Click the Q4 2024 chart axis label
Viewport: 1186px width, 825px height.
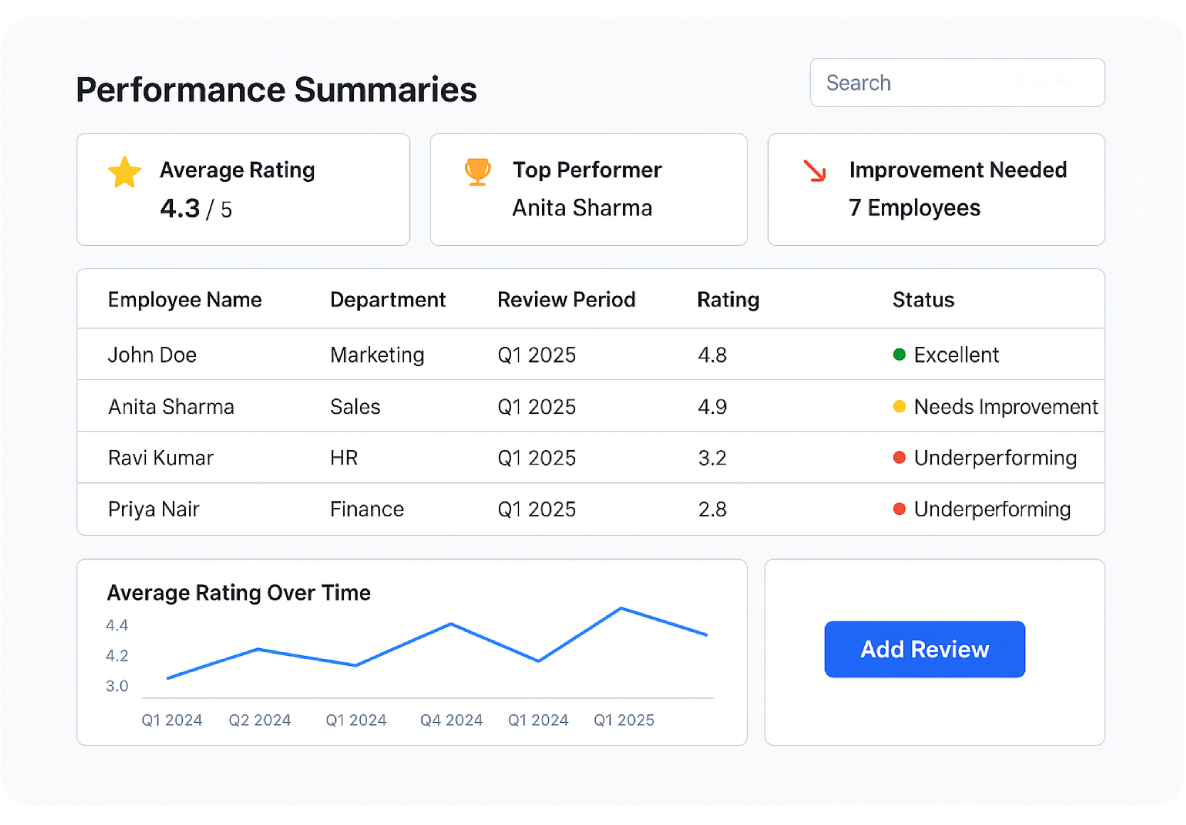[x=451, y=721]
